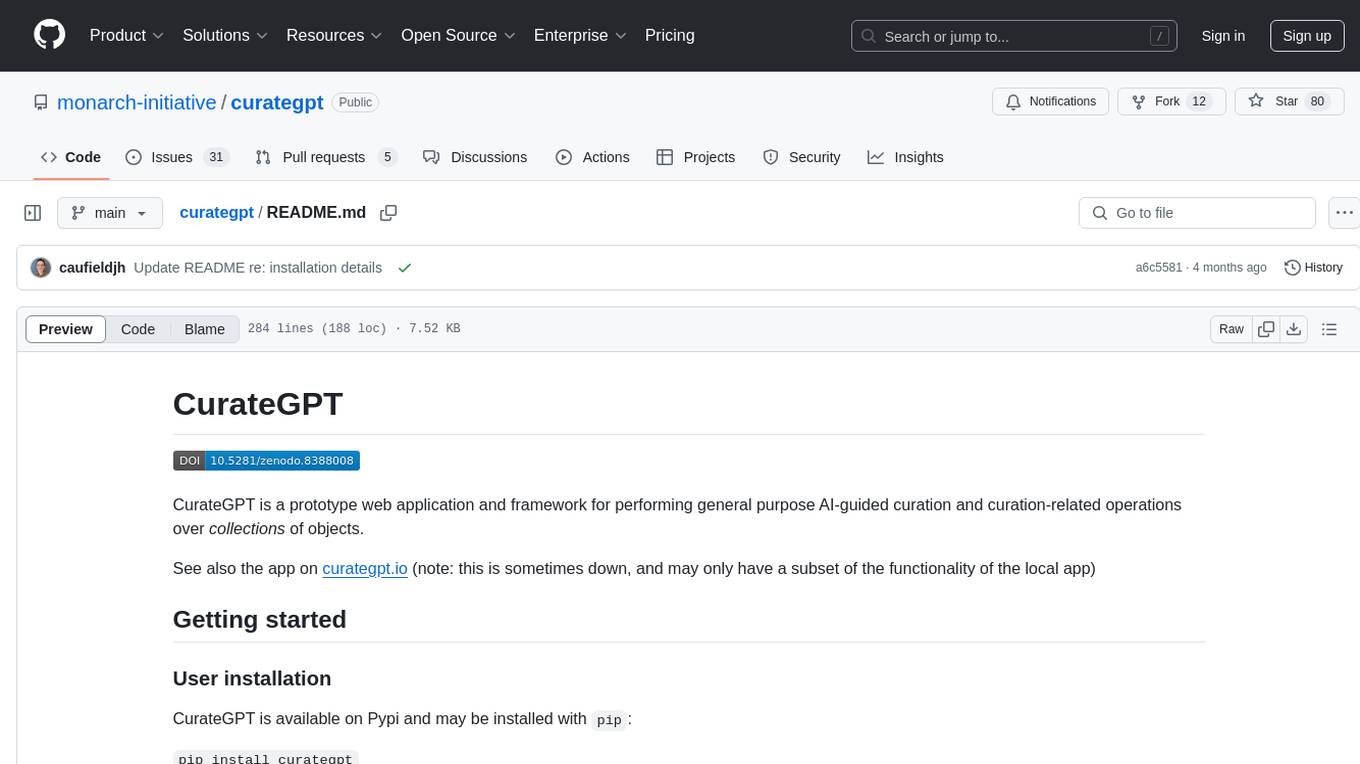Star the curategpt repository

click(1290, 102)
